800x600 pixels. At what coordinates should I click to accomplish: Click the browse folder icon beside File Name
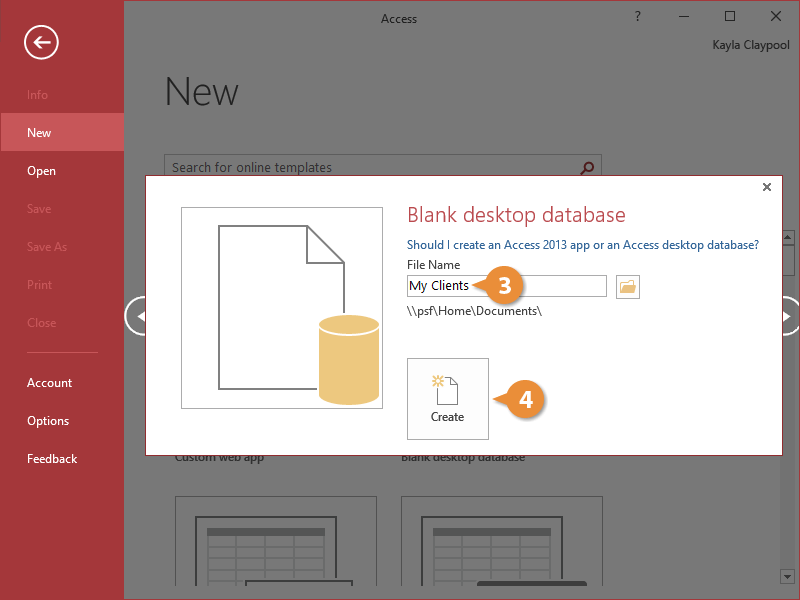[627, 287]
